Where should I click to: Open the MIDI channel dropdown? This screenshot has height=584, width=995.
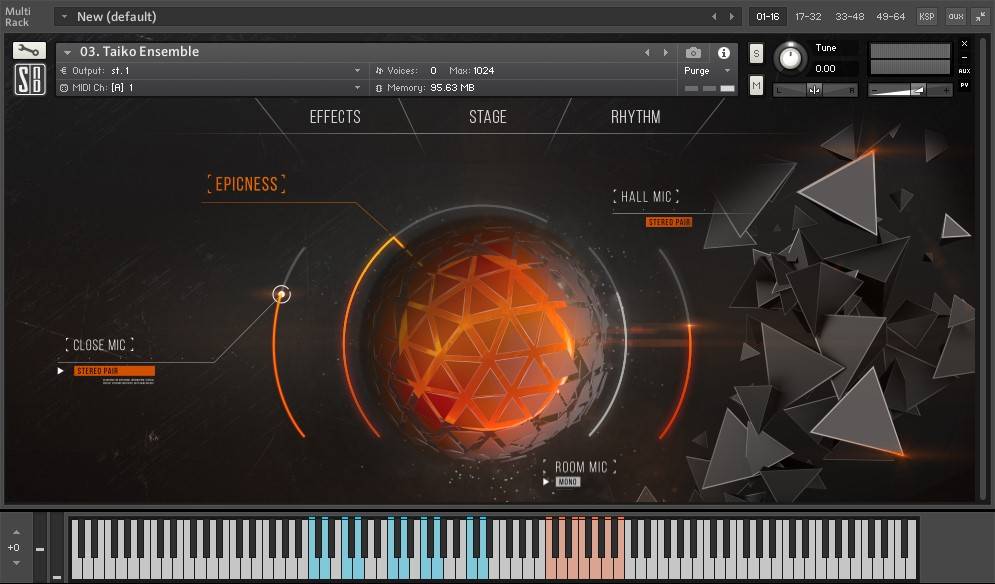point(357,88)
